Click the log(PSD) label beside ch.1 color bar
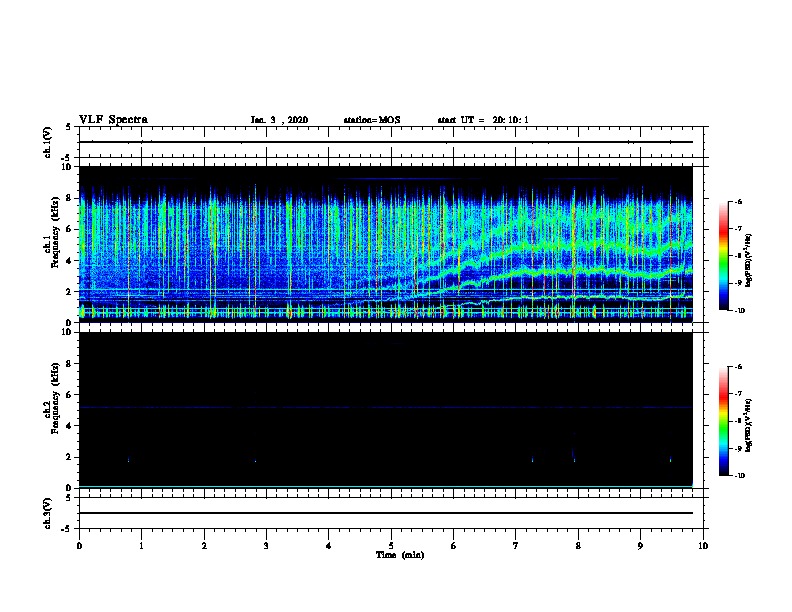Viewport: 792px width, 612px height. 749,260
